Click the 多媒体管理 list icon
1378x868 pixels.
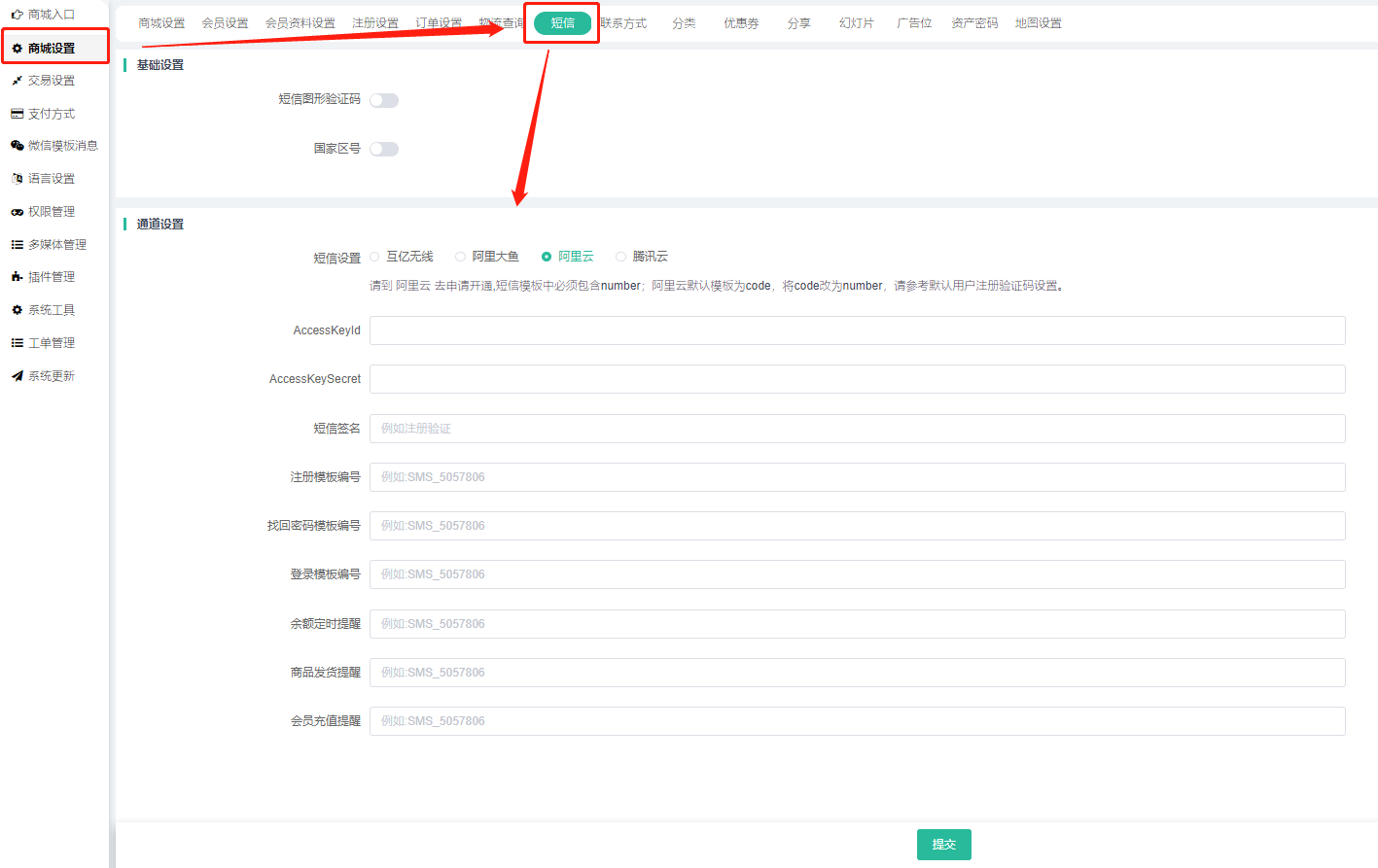(17, 245)
